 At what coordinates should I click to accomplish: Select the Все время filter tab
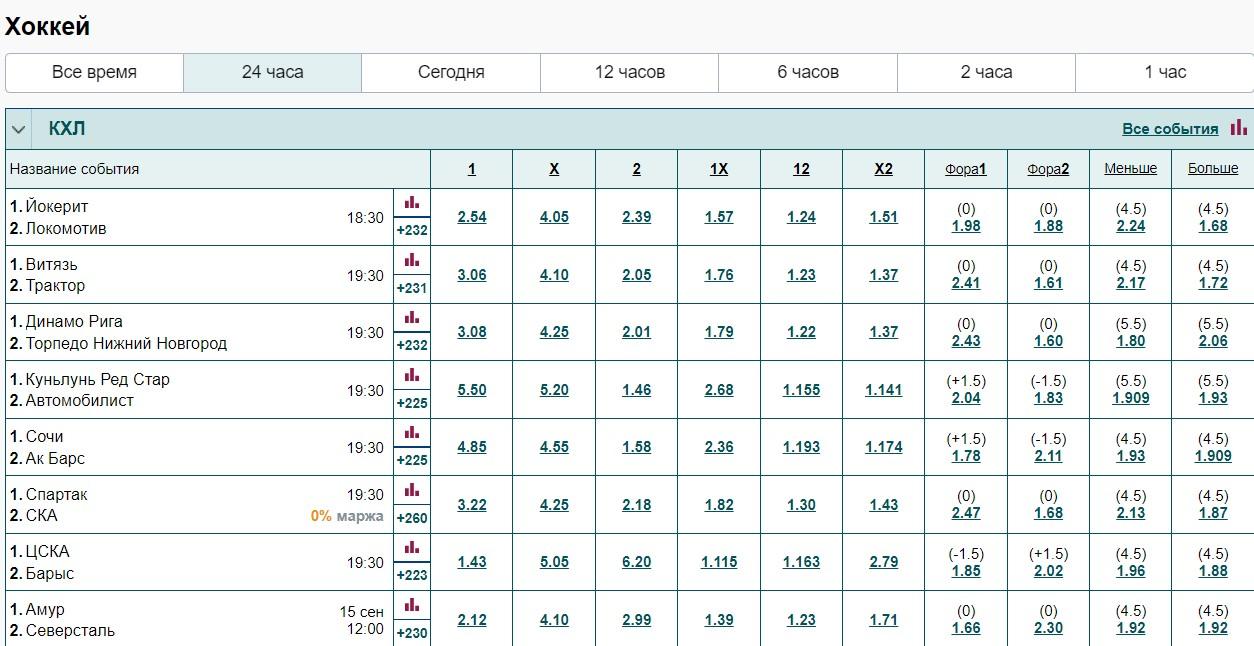[x=94, y=72]
